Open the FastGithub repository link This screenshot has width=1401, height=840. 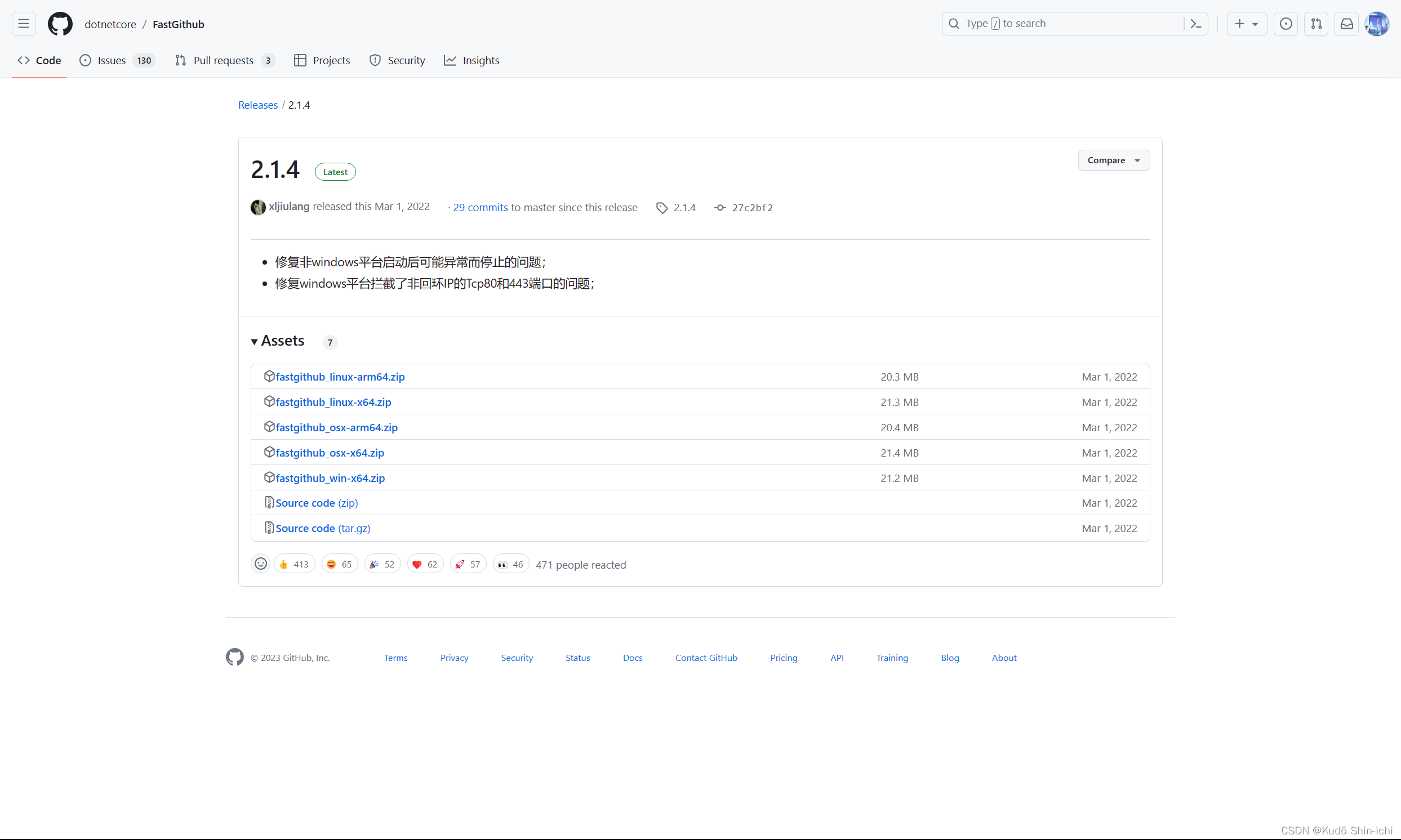coord(179,24)
